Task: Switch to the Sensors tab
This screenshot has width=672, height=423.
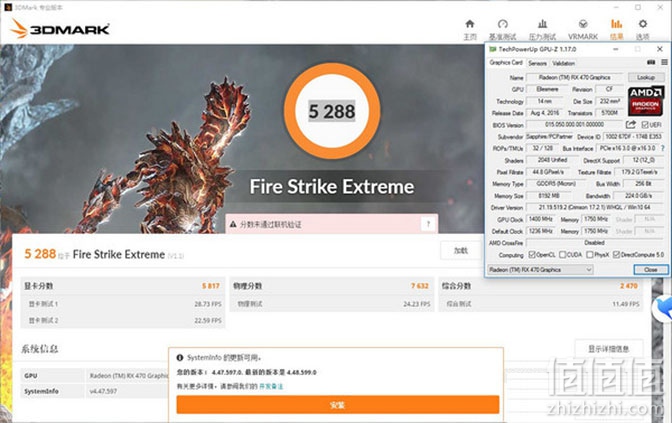Action: pos(537,63)
